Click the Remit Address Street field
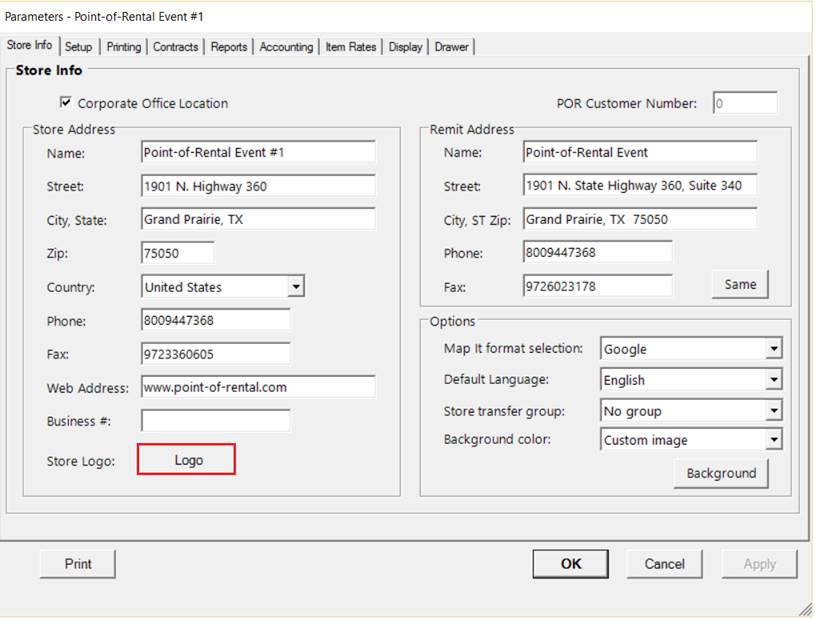The height and width of the screenshot is (619, 815). click(640, 186)
